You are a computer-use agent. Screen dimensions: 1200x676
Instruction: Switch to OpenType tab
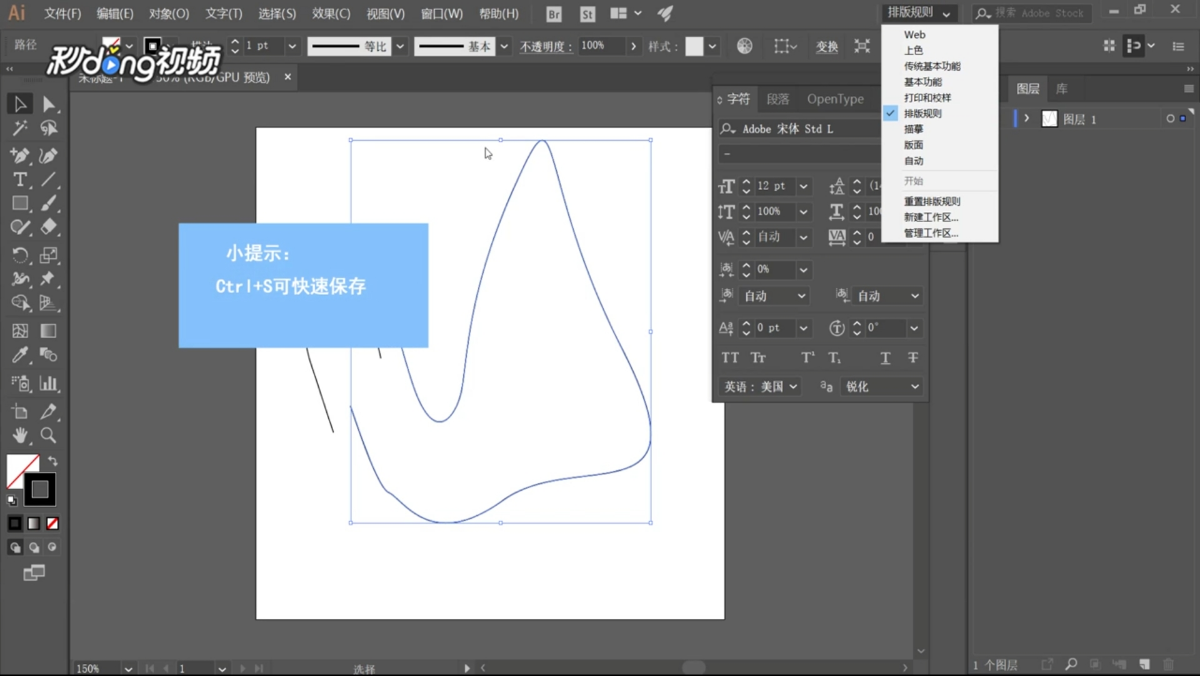point(835,99)
